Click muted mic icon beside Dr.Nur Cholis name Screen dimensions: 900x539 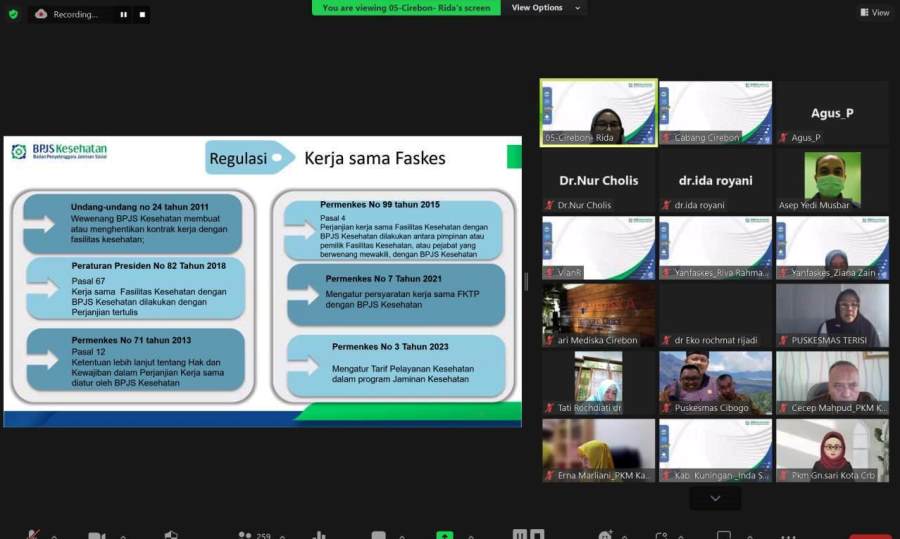click(549, 205)
